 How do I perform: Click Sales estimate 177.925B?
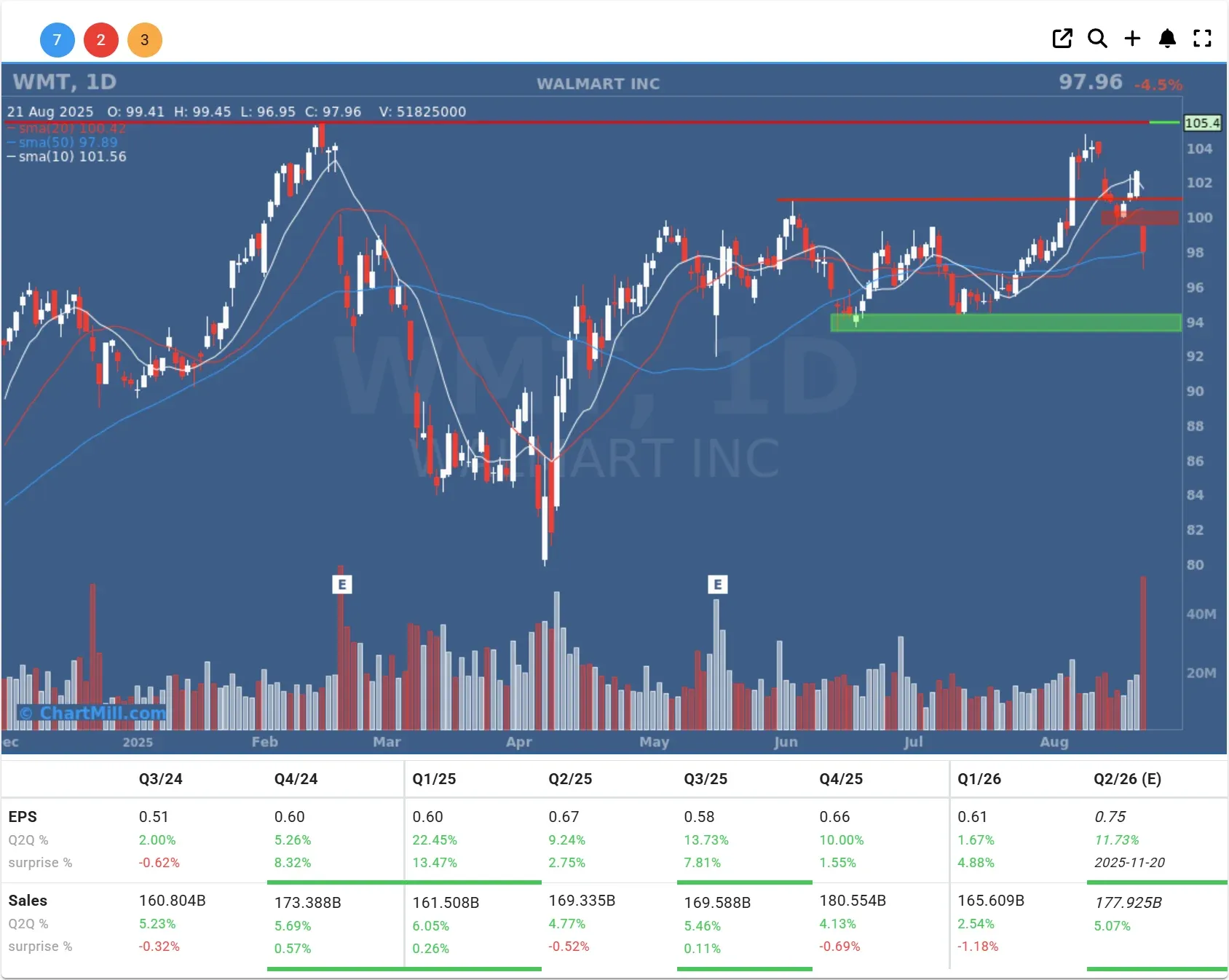tap(1128, 903)
